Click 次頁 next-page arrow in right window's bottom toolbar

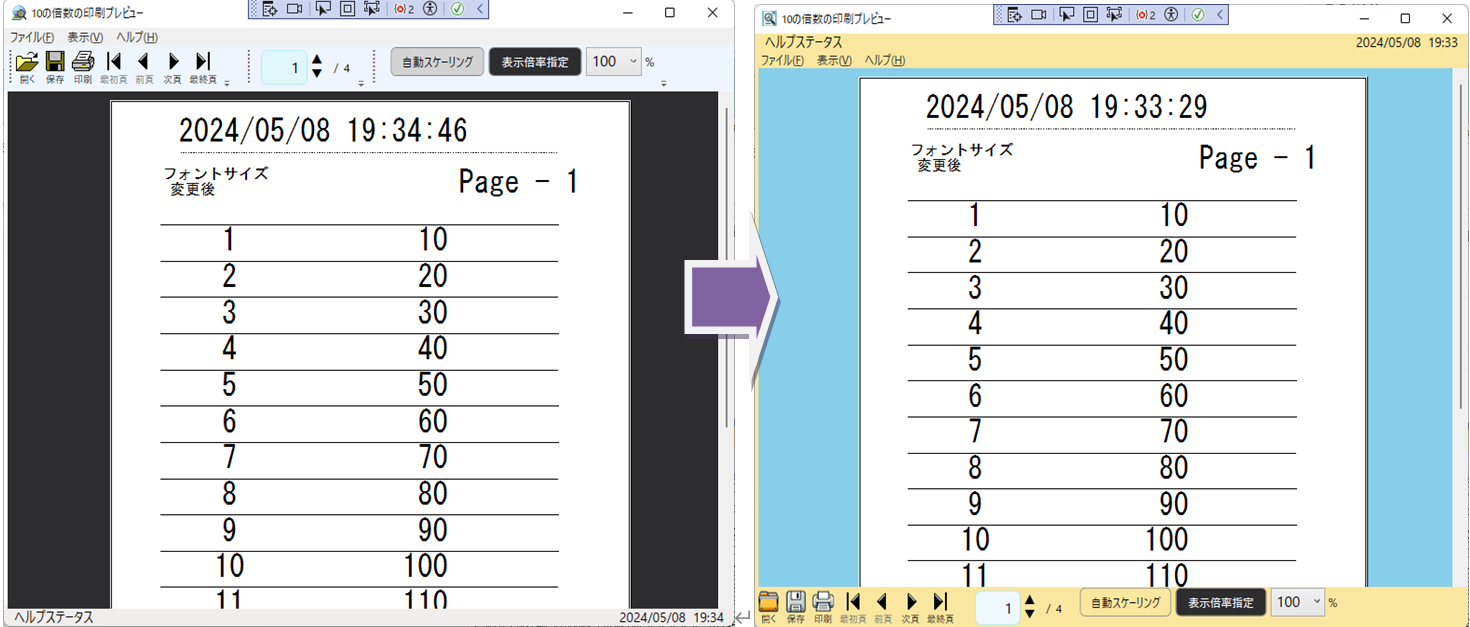(911, 602)
